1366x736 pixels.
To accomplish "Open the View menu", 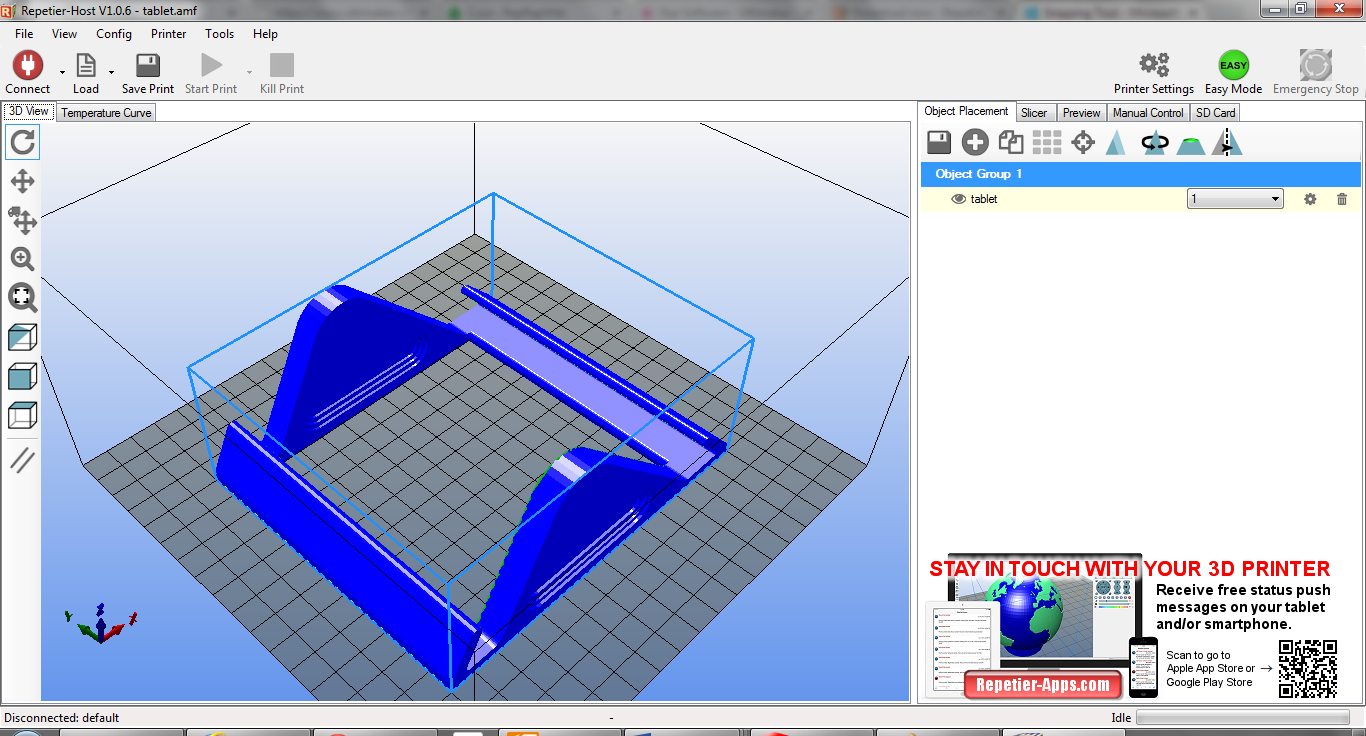I will 64,34.
